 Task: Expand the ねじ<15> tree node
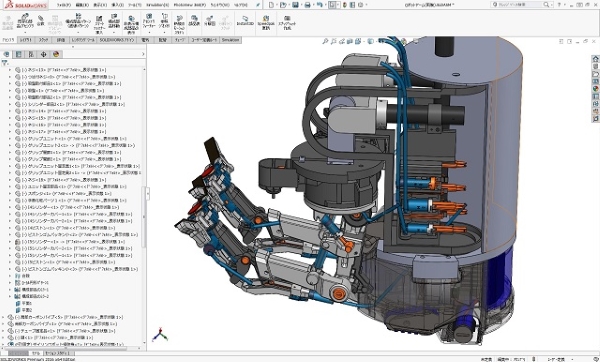click(x=10, y=118)
